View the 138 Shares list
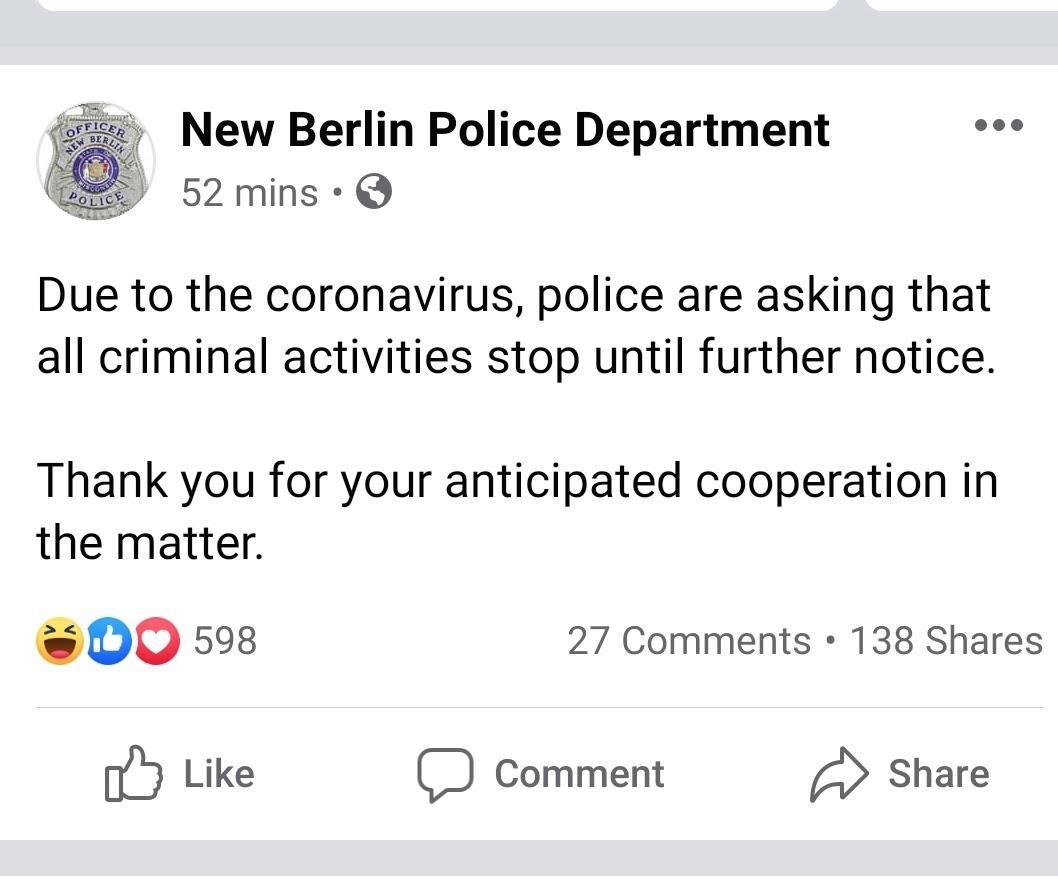The image size is (1058, 884). (945, 641)
